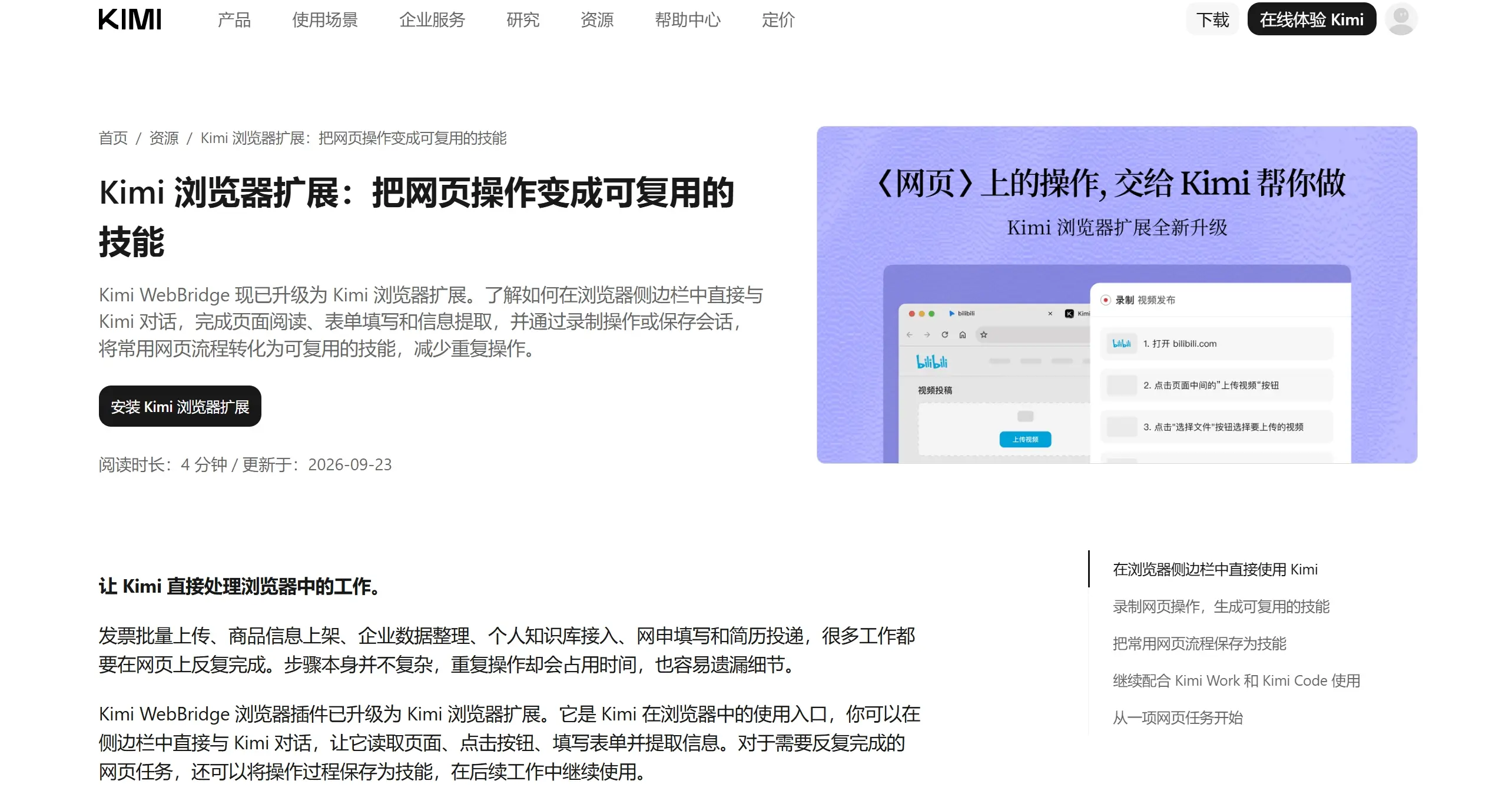Click the 在线体验 Kimi button

[x=1312, y=19]
